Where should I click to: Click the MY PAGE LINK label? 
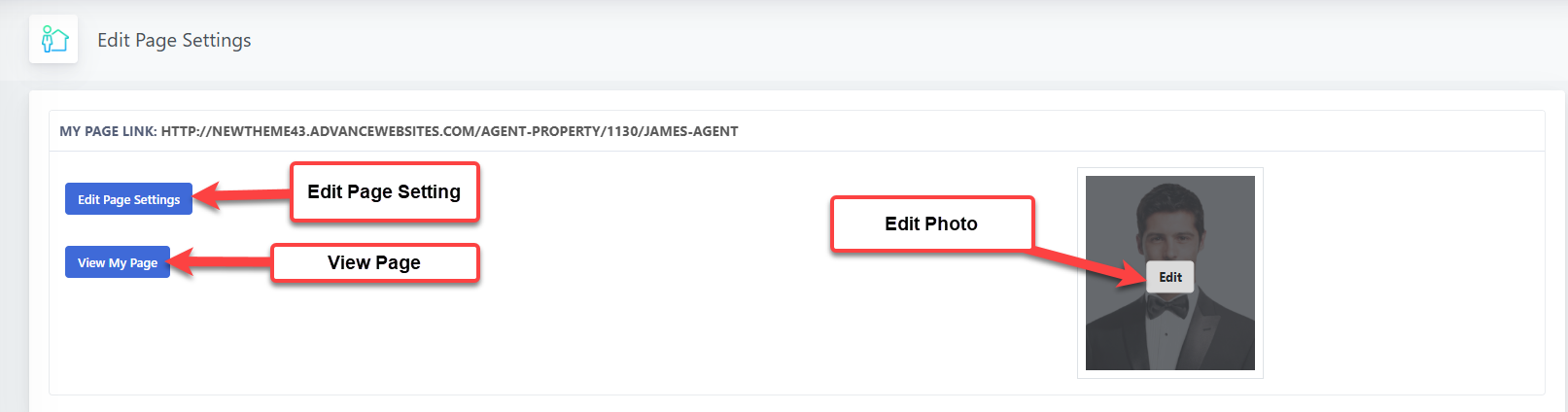[108, 131]
